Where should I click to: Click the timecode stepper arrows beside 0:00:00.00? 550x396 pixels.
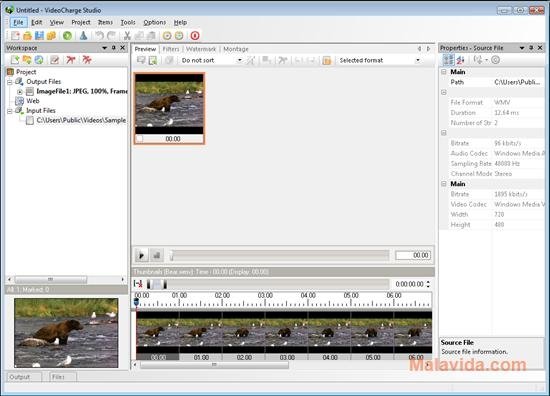tap(428, 284)
